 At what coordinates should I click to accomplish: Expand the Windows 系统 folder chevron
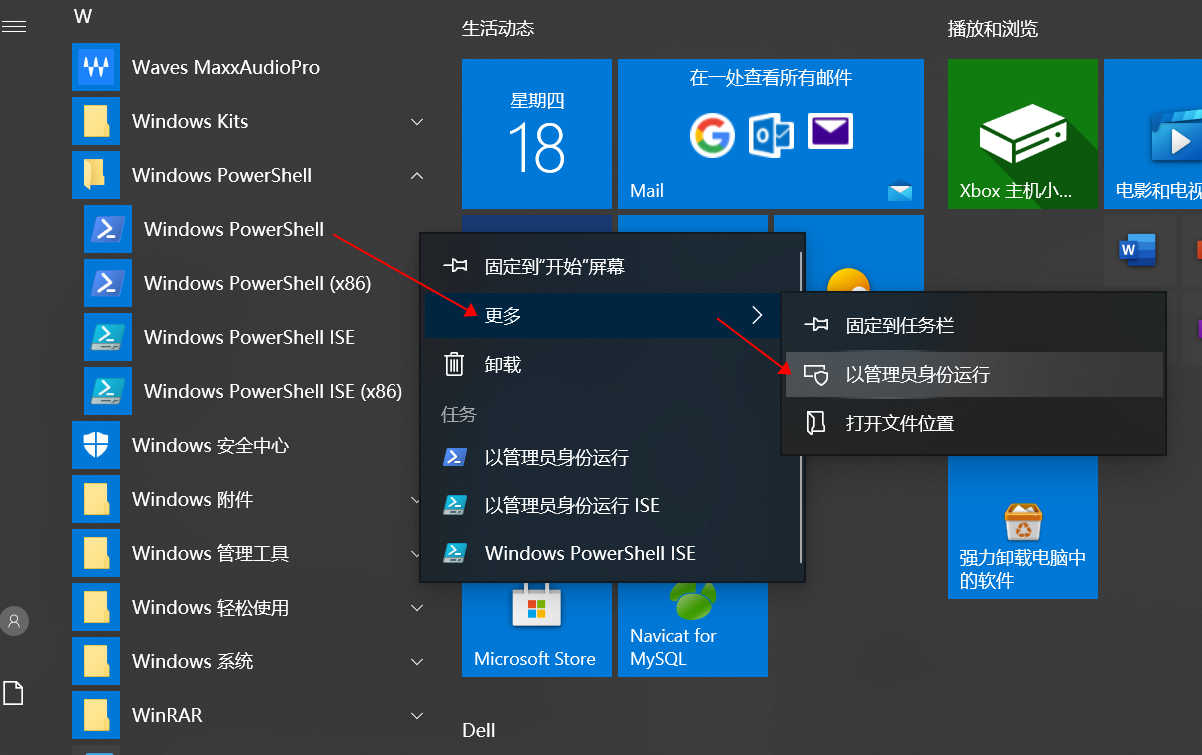coord(417,661)
